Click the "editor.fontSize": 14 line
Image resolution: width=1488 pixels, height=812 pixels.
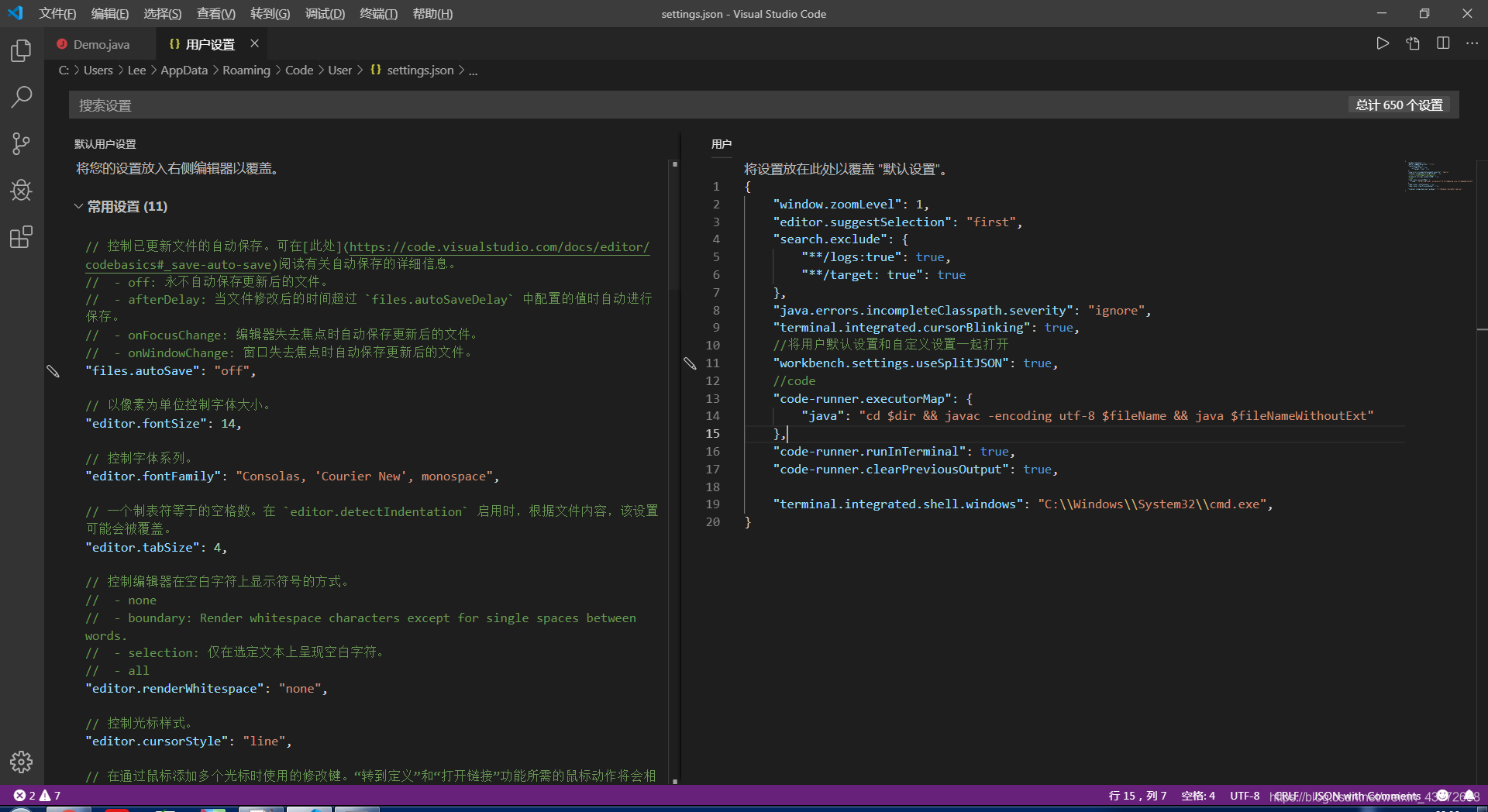pos(164,424)
